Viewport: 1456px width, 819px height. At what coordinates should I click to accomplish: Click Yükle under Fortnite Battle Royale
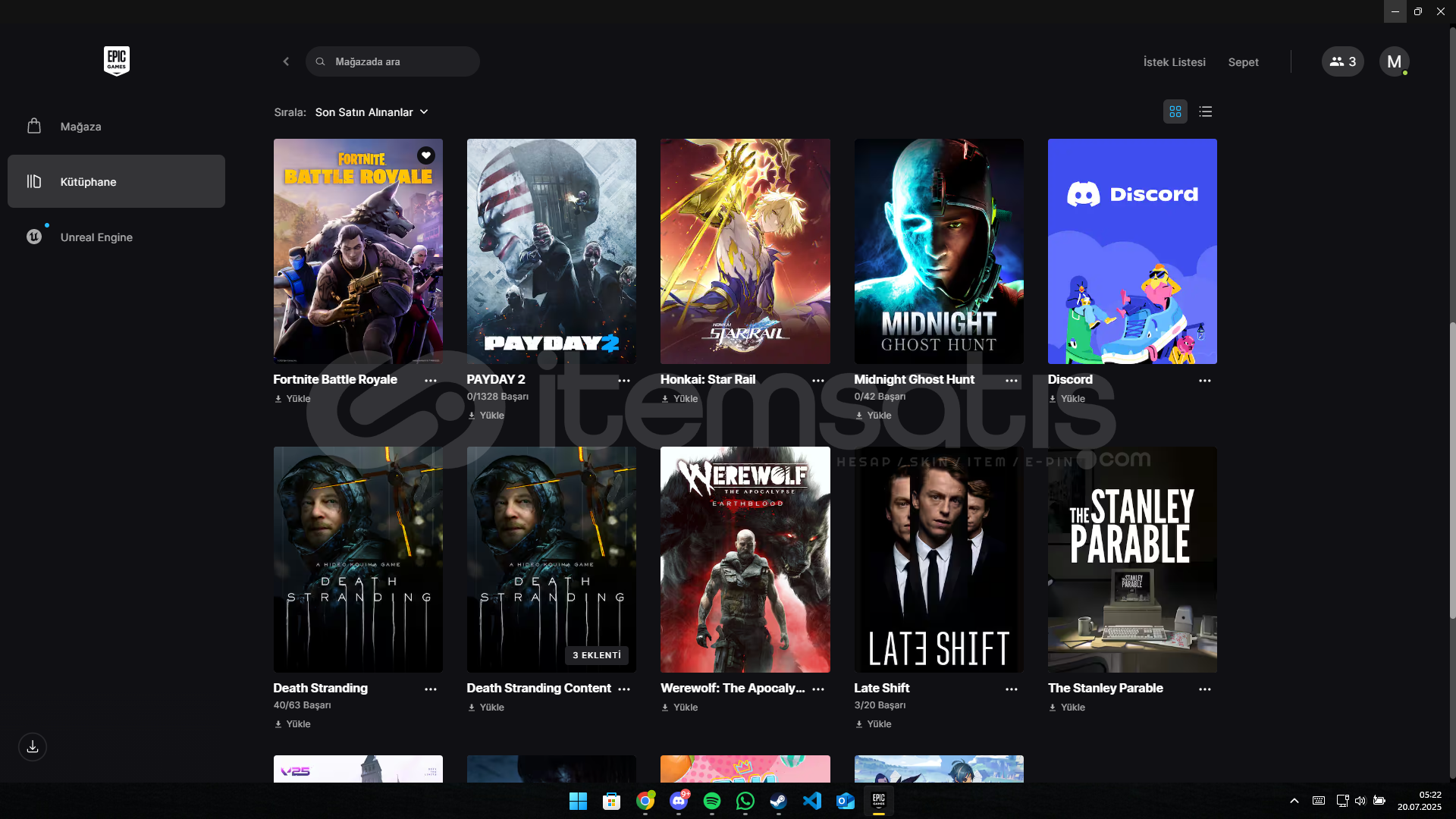[293, 399]
